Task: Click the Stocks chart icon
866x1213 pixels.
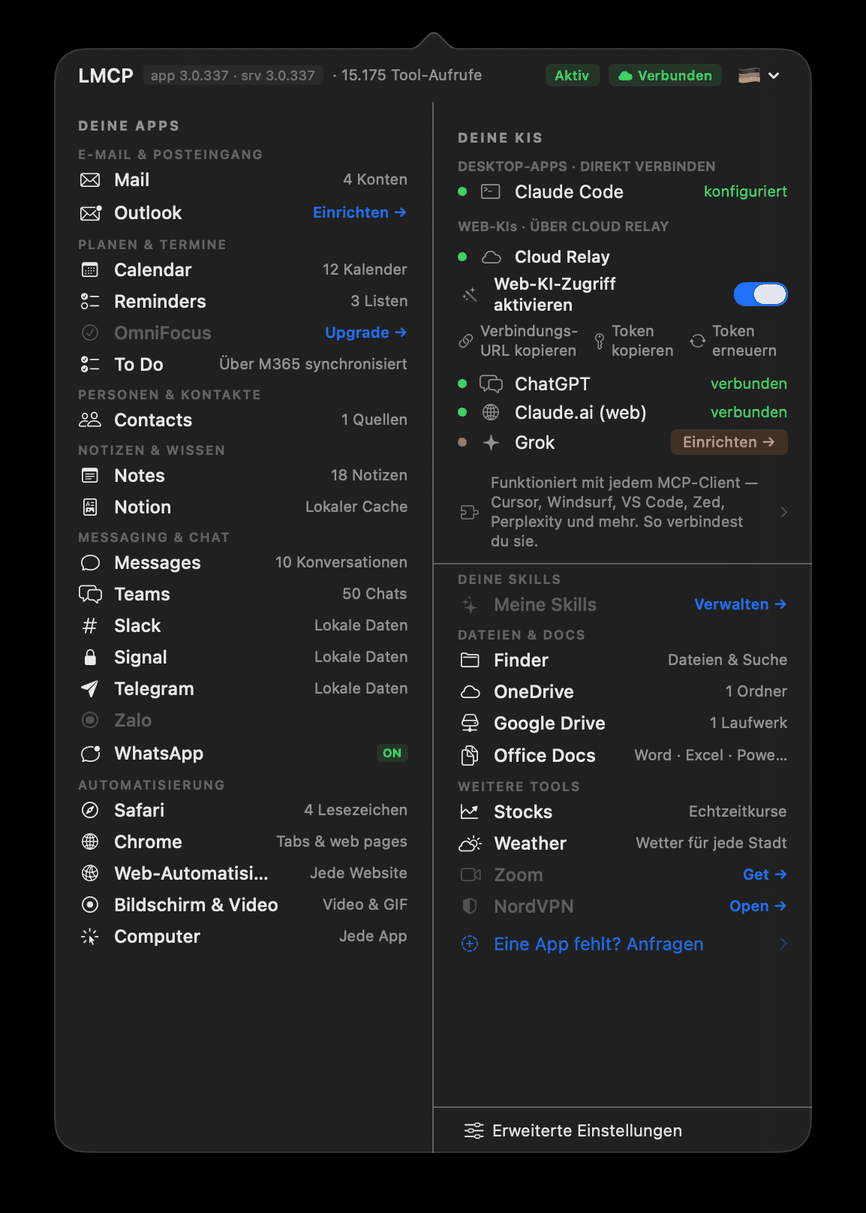Action: pyautogui.click(x=470, y=812)
